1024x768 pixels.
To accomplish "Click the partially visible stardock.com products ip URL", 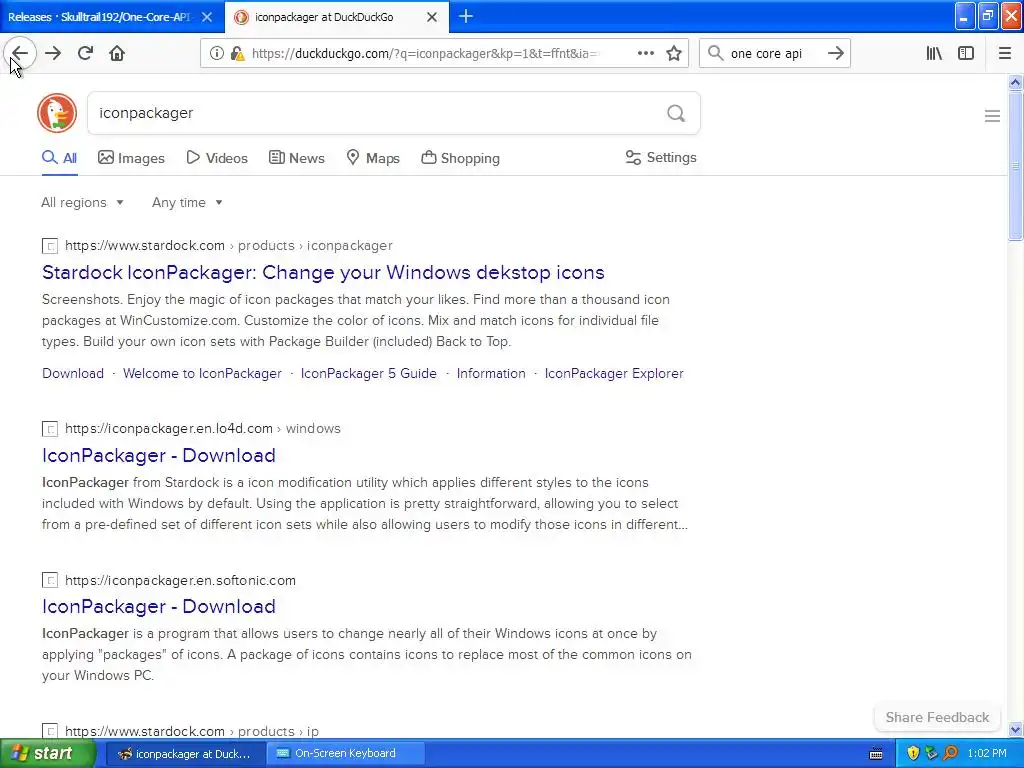I will pyautogui.click(x=192, y=731).
